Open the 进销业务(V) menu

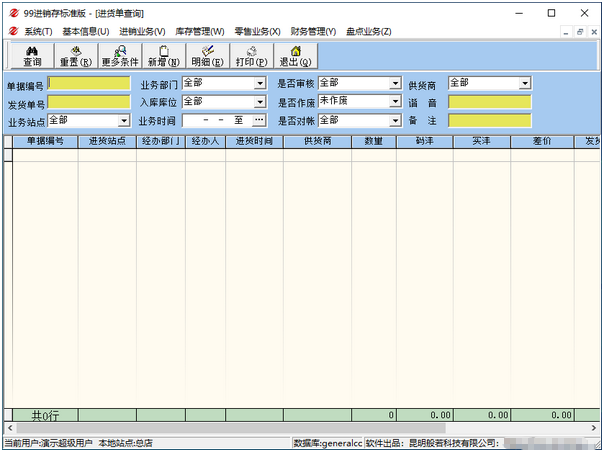pos(142,32)
